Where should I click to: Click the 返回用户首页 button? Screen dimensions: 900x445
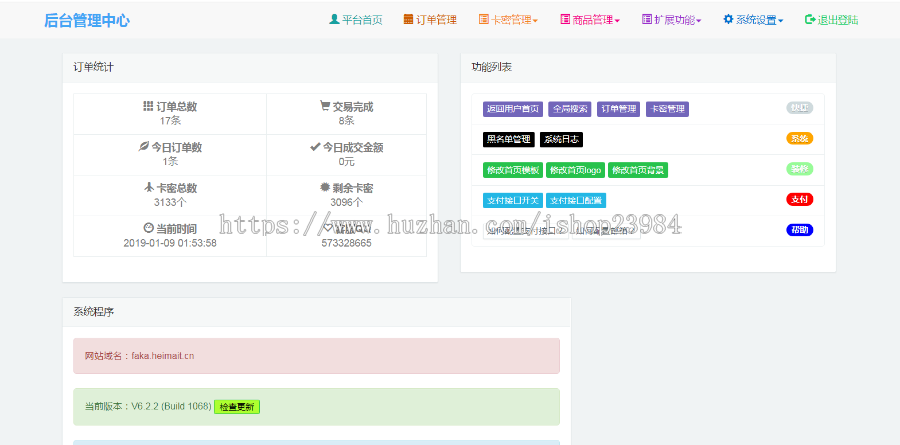[513, 109]
